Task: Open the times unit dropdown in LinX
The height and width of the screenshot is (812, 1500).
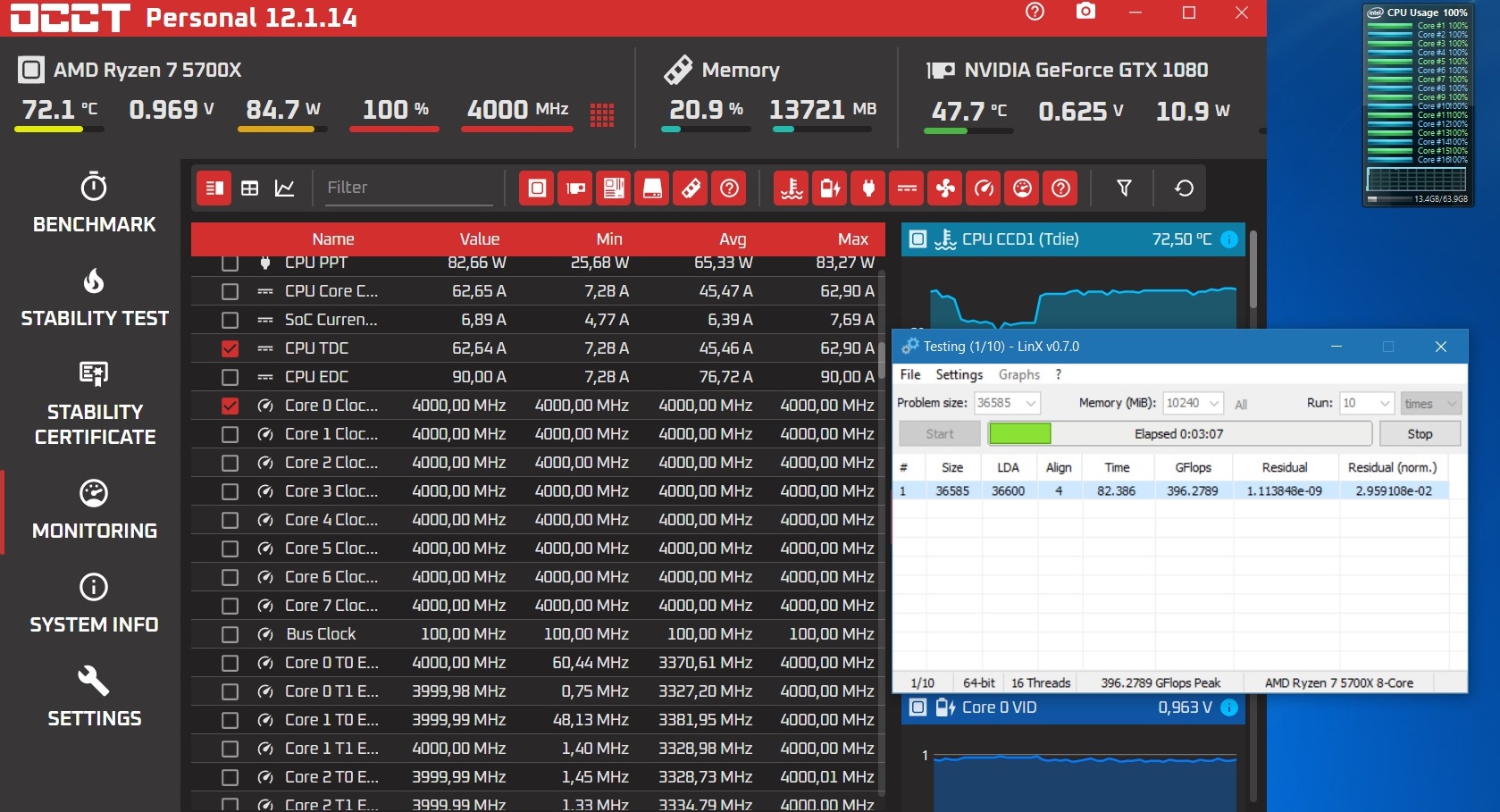Action: (1431, 403)
